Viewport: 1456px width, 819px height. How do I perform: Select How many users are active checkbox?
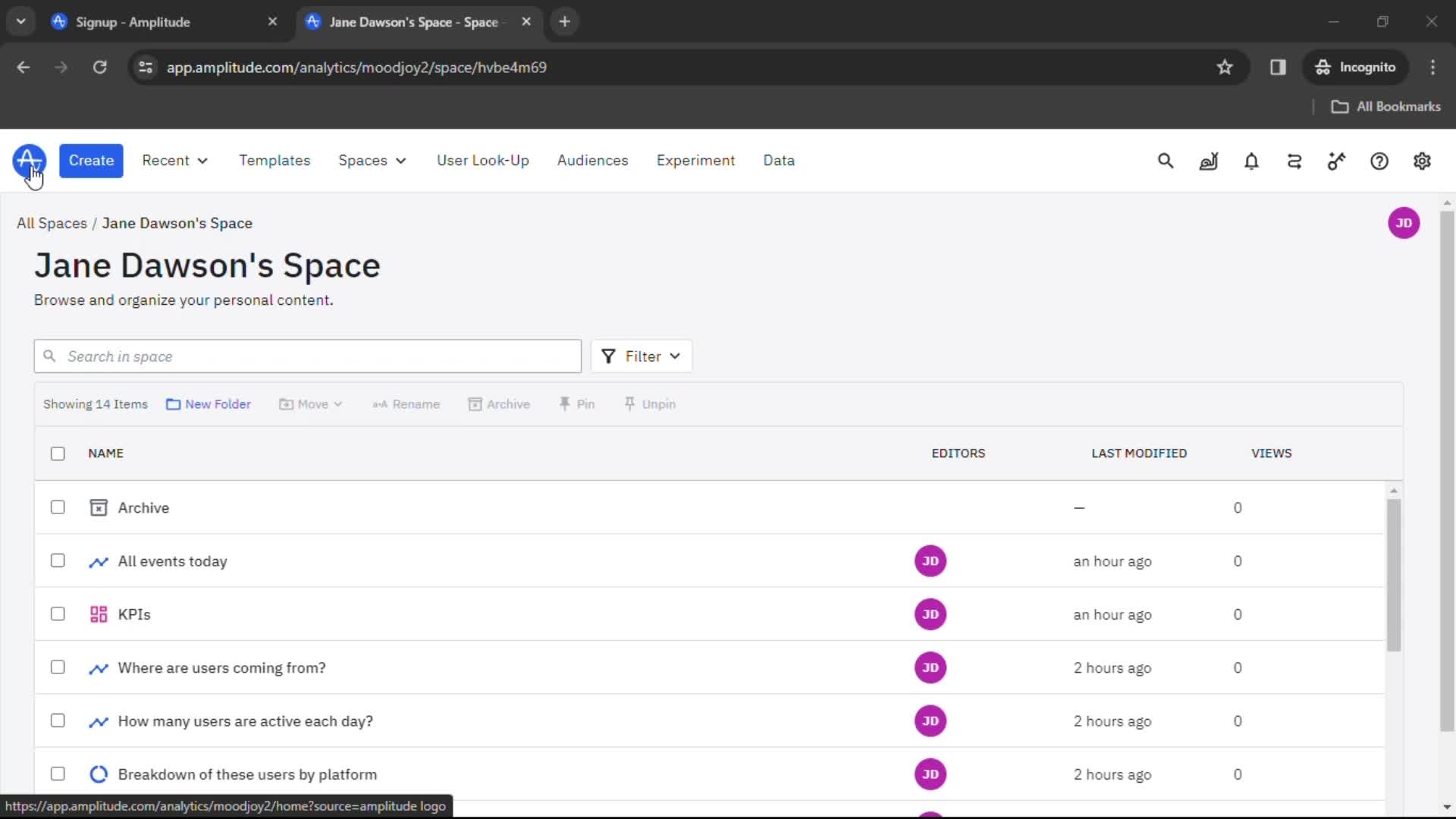(58, 720)
